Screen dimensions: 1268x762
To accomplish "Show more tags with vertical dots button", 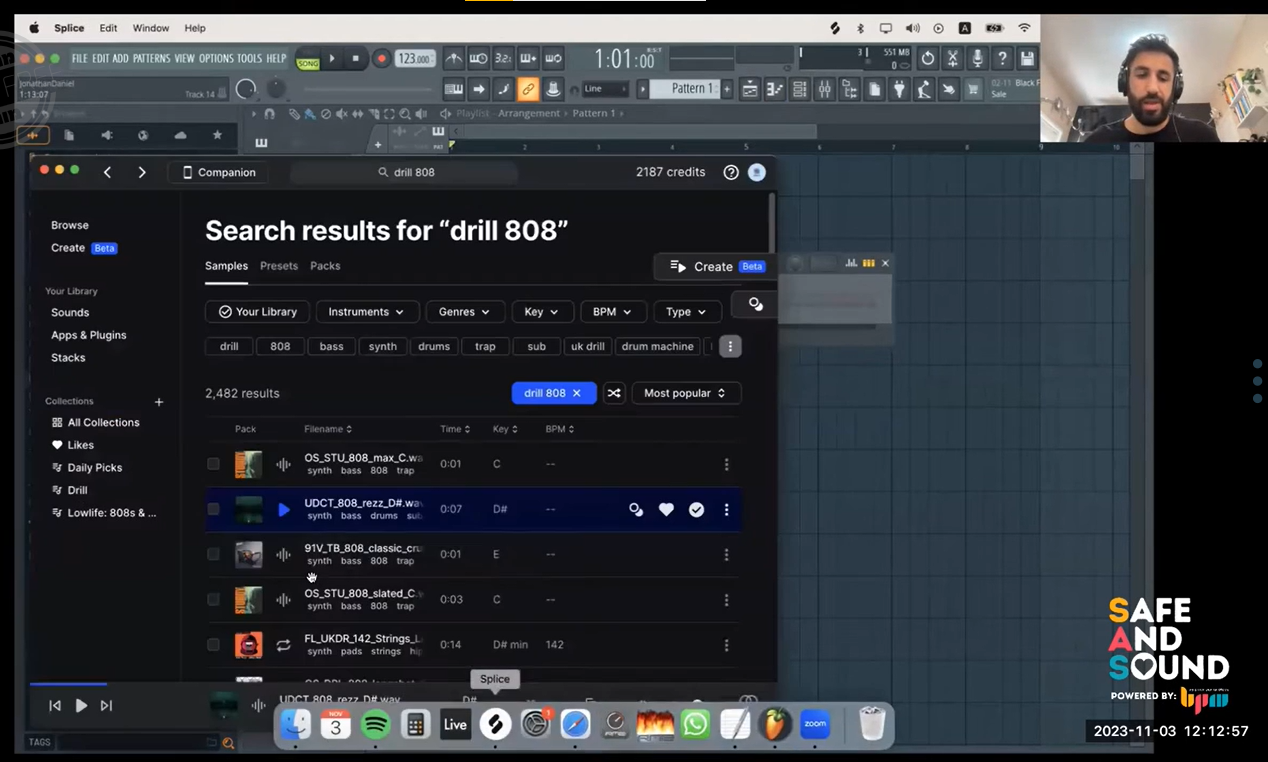I will coord(730,346).
